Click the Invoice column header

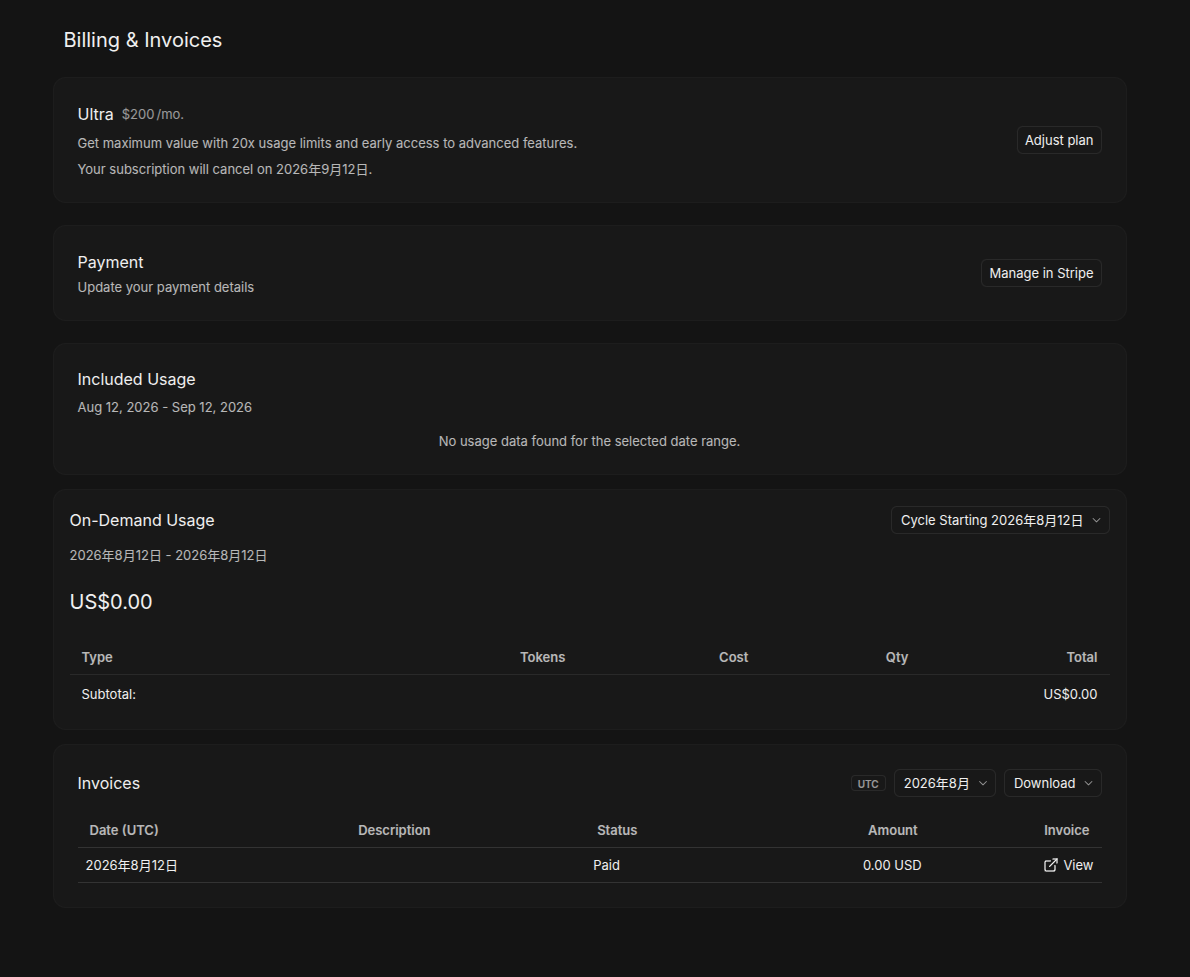tap(1066, 830)
